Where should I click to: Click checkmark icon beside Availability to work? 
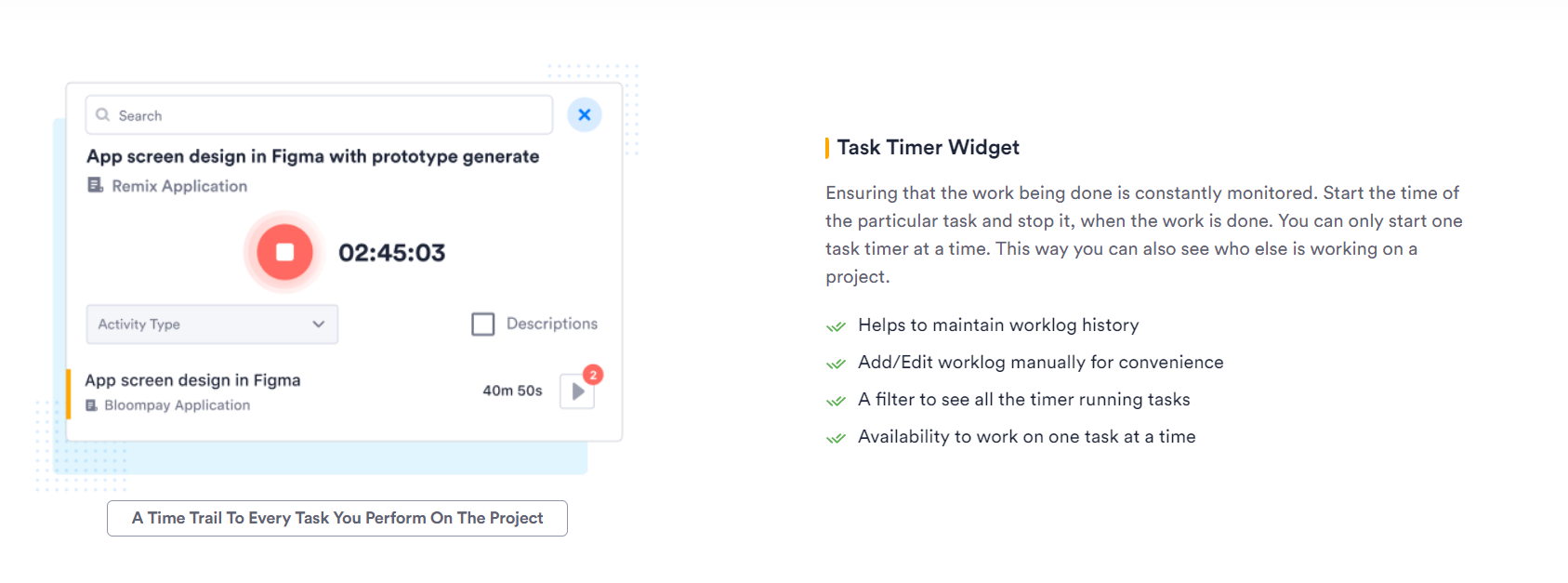click(x=836, y=438)
